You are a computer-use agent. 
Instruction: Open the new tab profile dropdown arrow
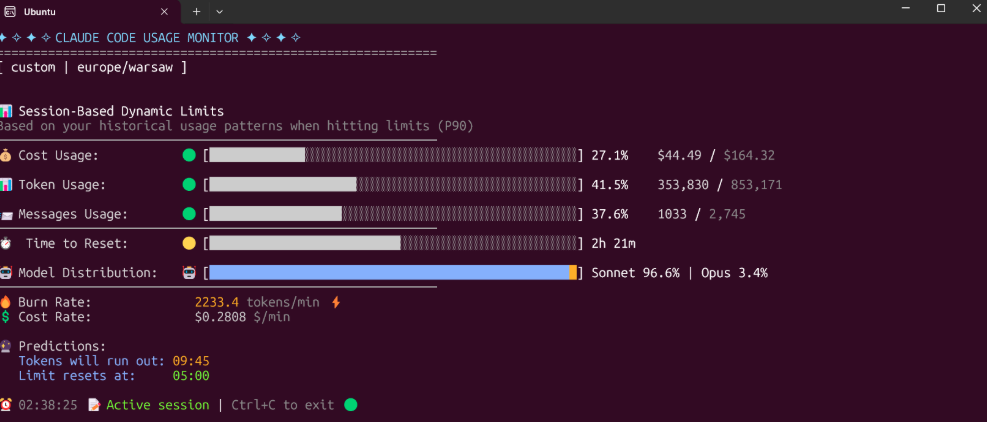click(x=220, y=11)
